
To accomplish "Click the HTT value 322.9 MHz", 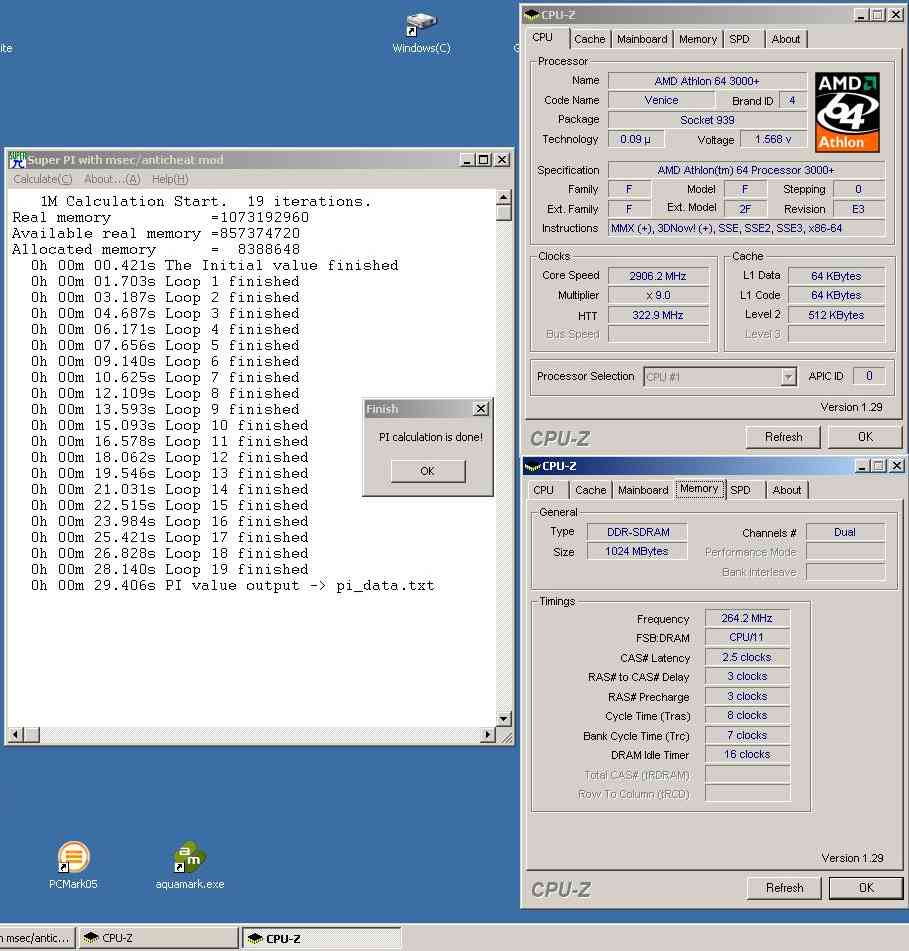I will click(x=658, y=315).
